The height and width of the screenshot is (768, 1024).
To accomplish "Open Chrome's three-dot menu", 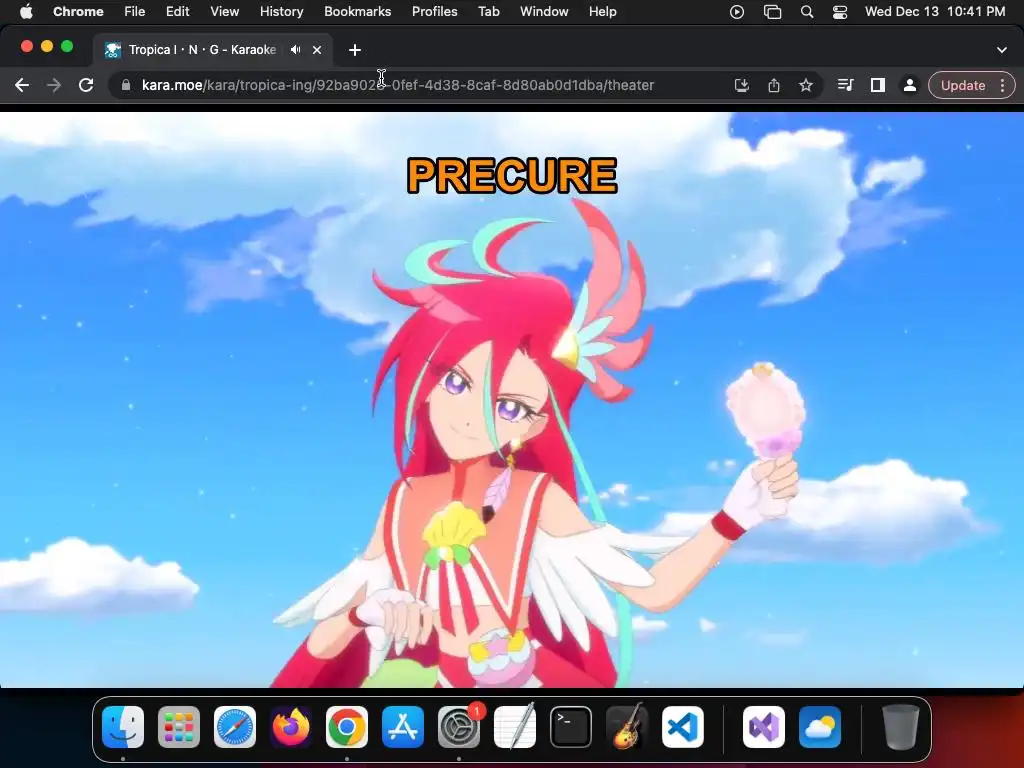I will [x=1003, y=86].
